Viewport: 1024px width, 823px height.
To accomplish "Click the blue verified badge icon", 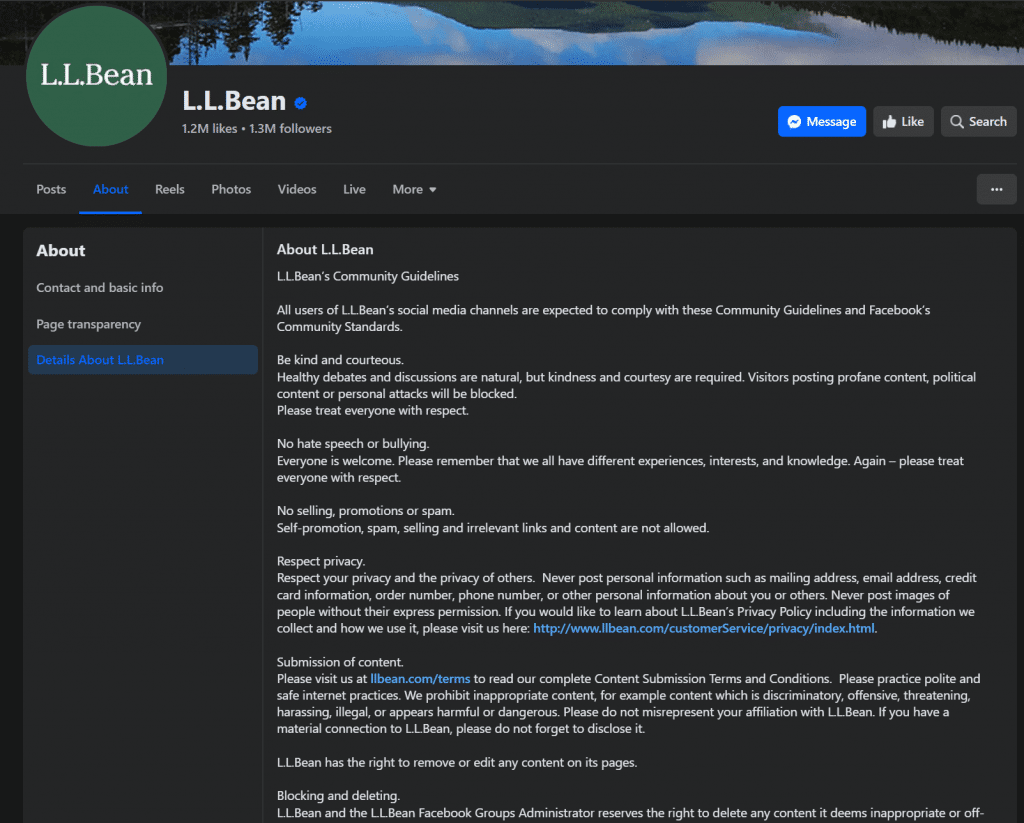I will coord(300,102).
